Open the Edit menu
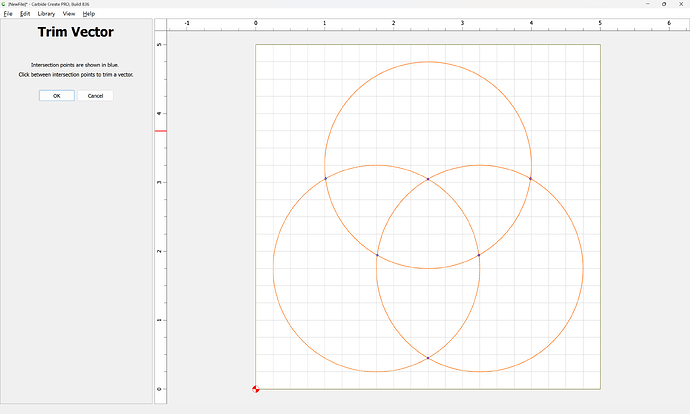Image resolution: width=690 pixels, height=414 pixels. click(x=25, y=14)
